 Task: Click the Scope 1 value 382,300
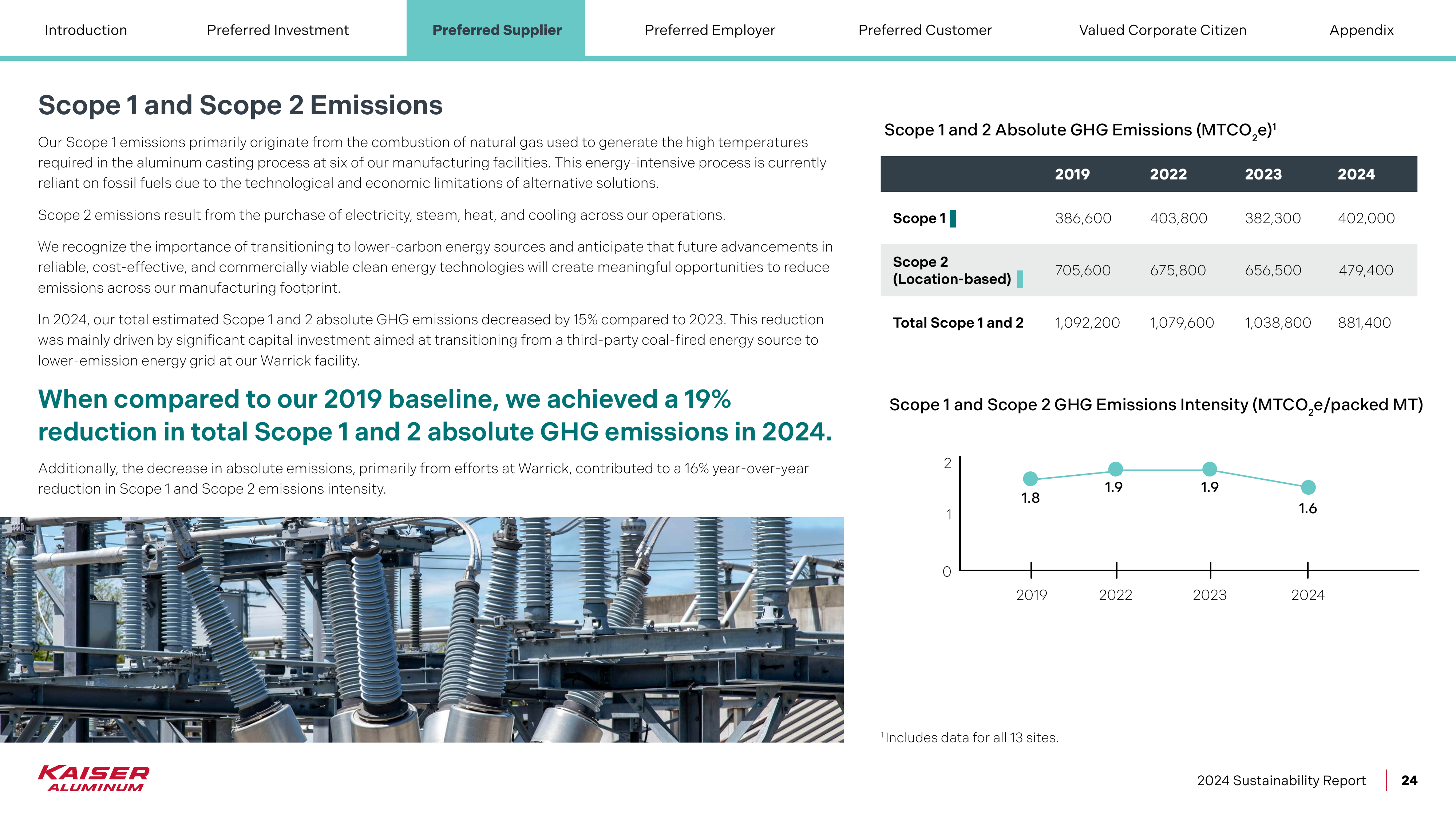pyautogui.click(x=1273, y=218)
